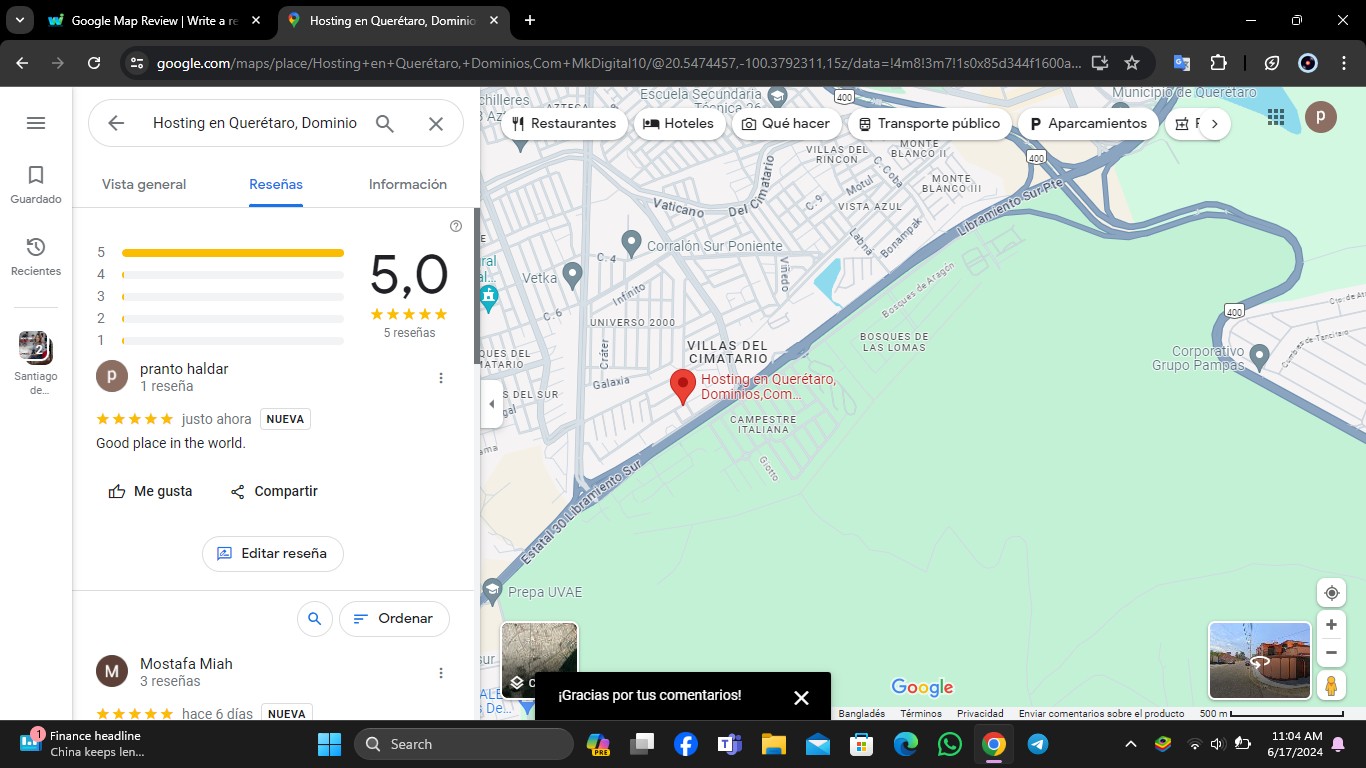Image resolution: width=1366 pixels, height=768 pixels.
Task: Open map layers satellite thumbnail
Action: tap(539, 660)
